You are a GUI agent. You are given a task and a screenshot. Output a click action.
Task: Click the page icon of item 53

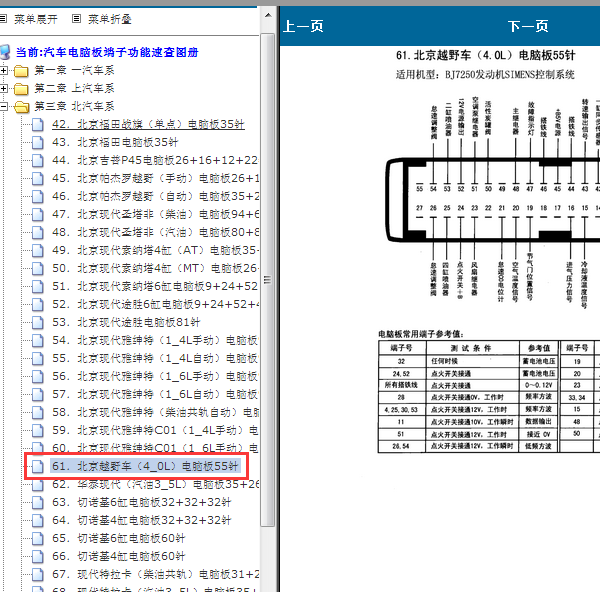click(x=38, y=322)
